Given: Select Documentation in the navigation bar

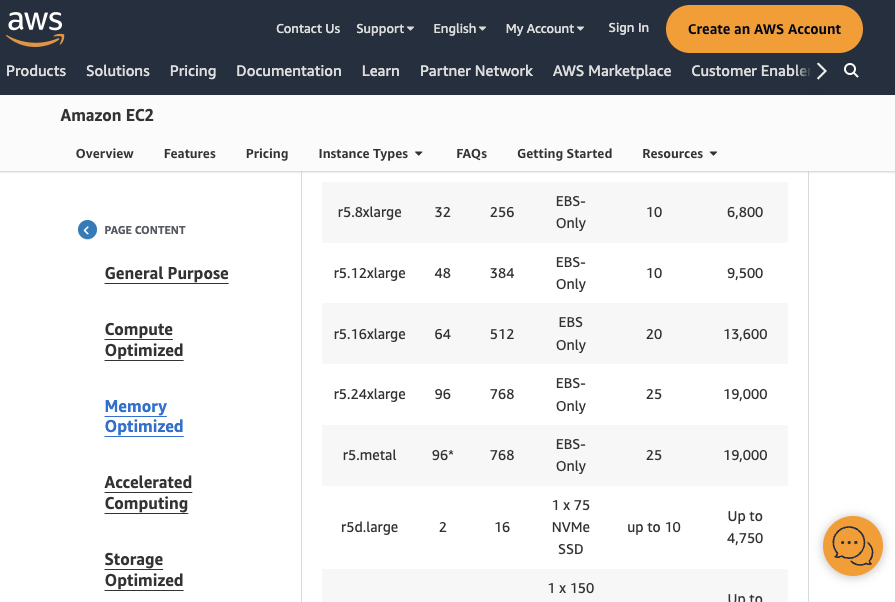Looking at the screenshot, I should pyautogui.click(x=289, y=71).
